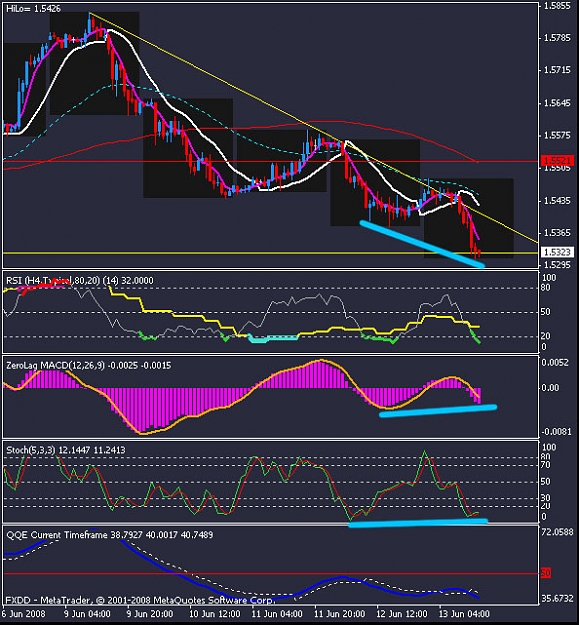Click the 13 Jun 04:00 time label
The height and width of the screenshot is (625, 579).
pyautogui.click(x=464, y=614)
